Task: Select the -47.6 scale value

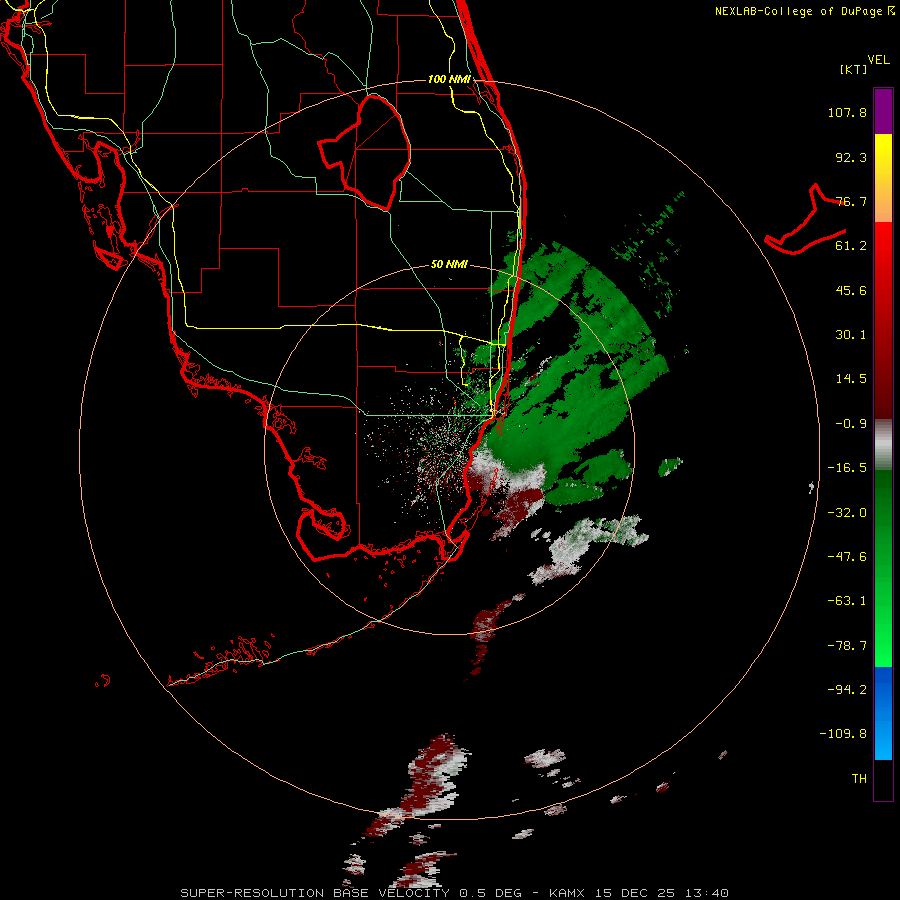Action: [x=847, y=557]
